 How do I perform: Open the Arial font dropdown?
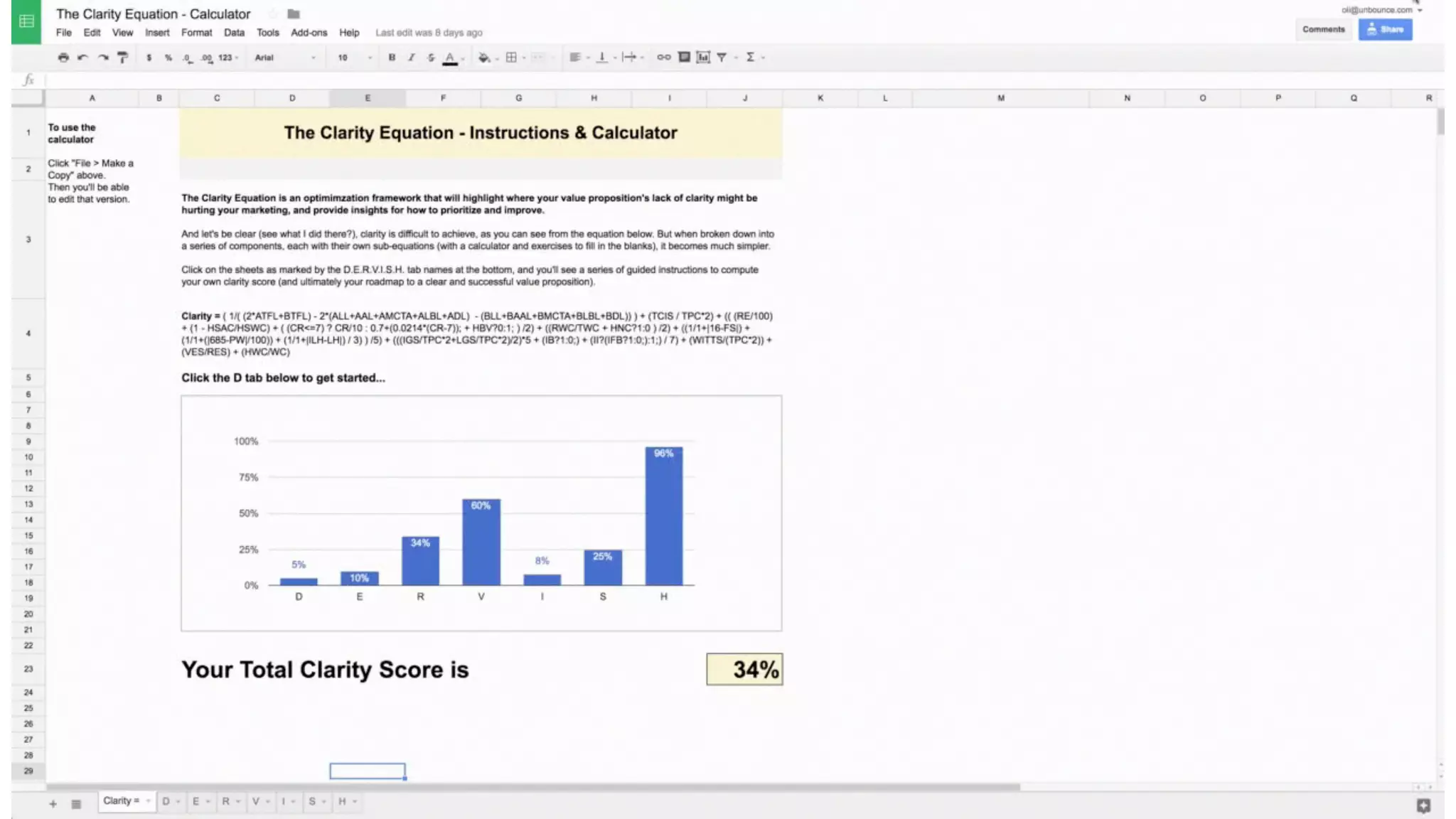(x=284, y=58)
